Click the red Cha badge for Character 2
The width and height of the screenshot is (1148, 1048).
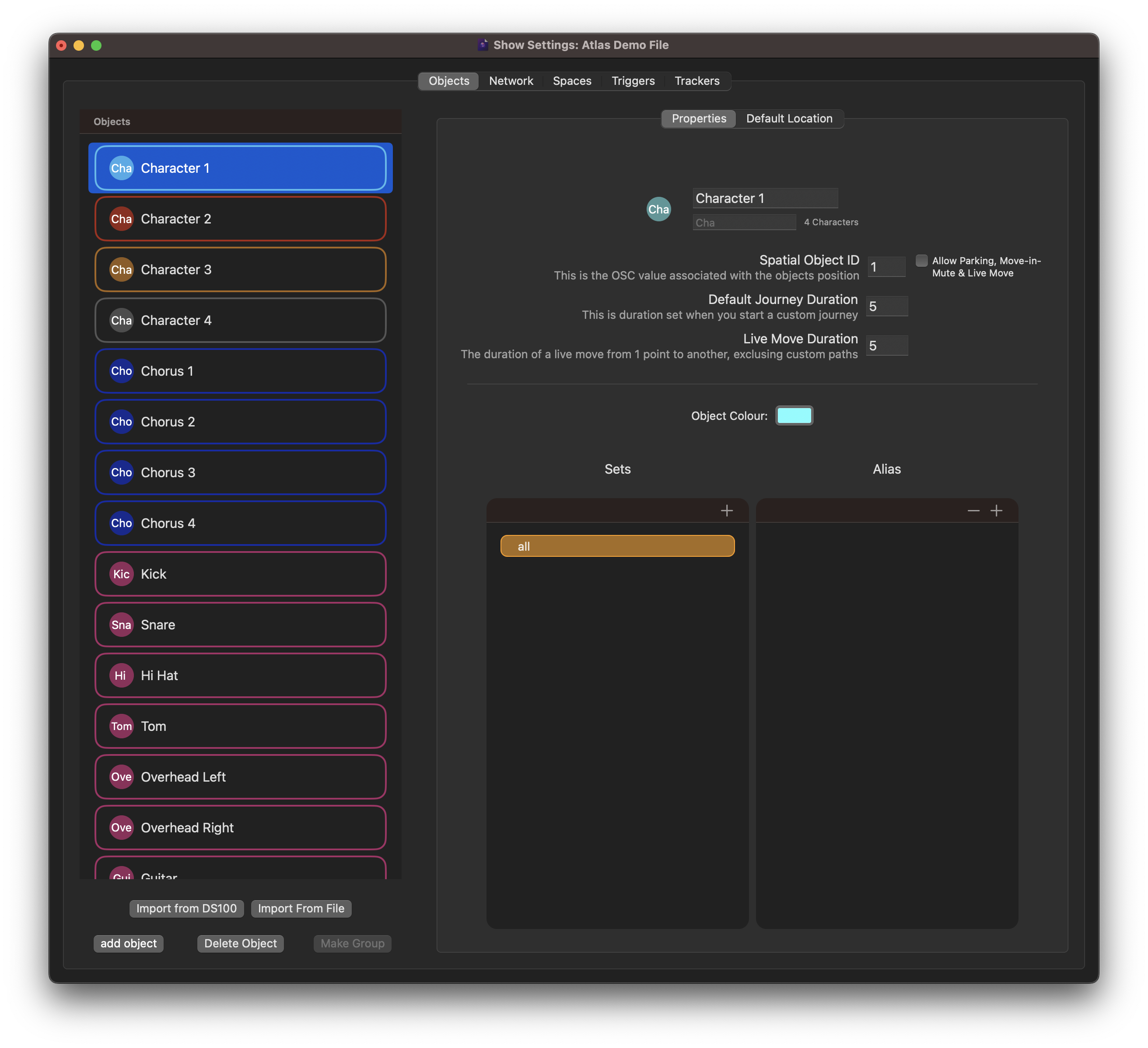click(x=121, y=219)
